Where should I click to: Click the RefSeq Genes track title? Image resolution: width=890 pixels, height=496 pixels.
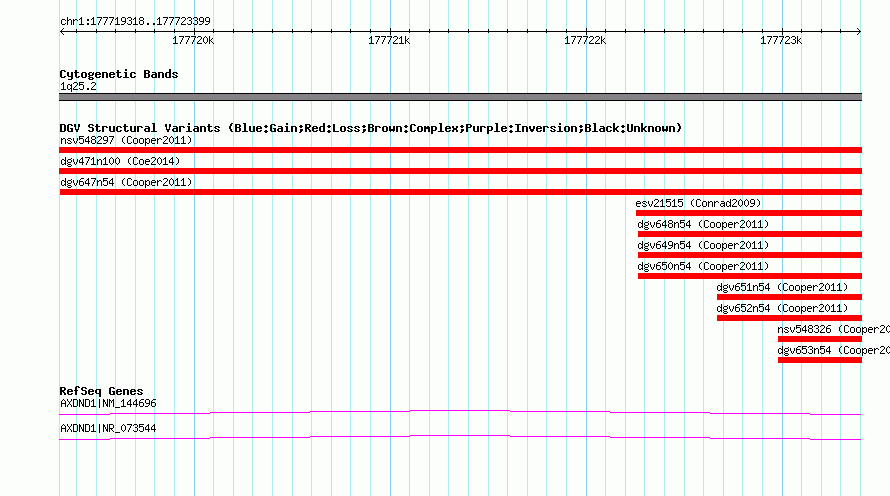point(101,391)
